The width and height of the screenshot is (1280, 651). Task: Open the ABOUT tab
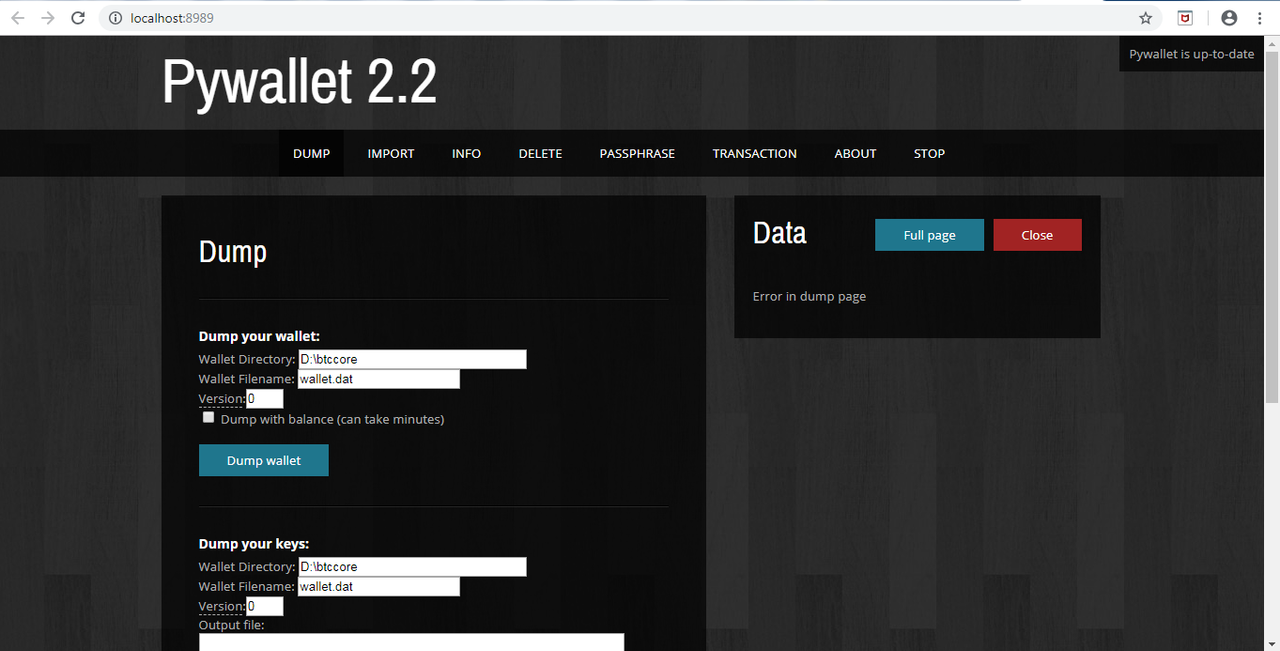[855, 153]
